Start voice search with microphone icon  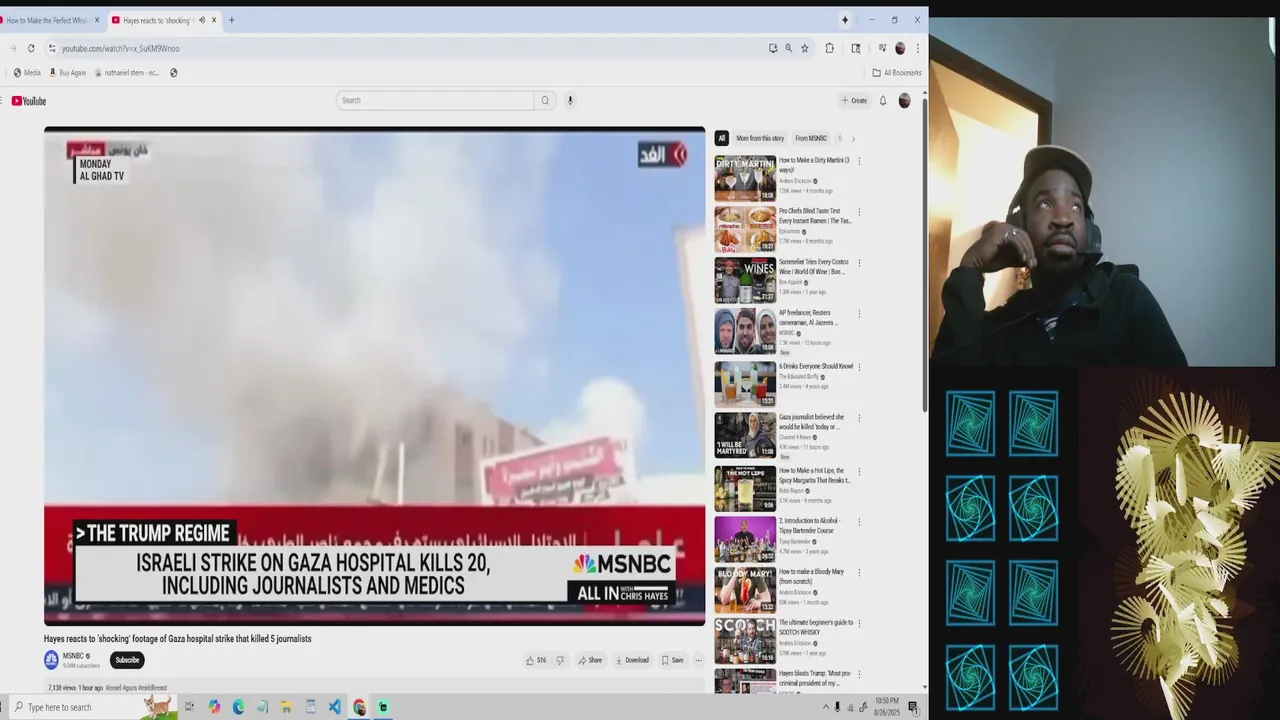click(x=570, y=100)
